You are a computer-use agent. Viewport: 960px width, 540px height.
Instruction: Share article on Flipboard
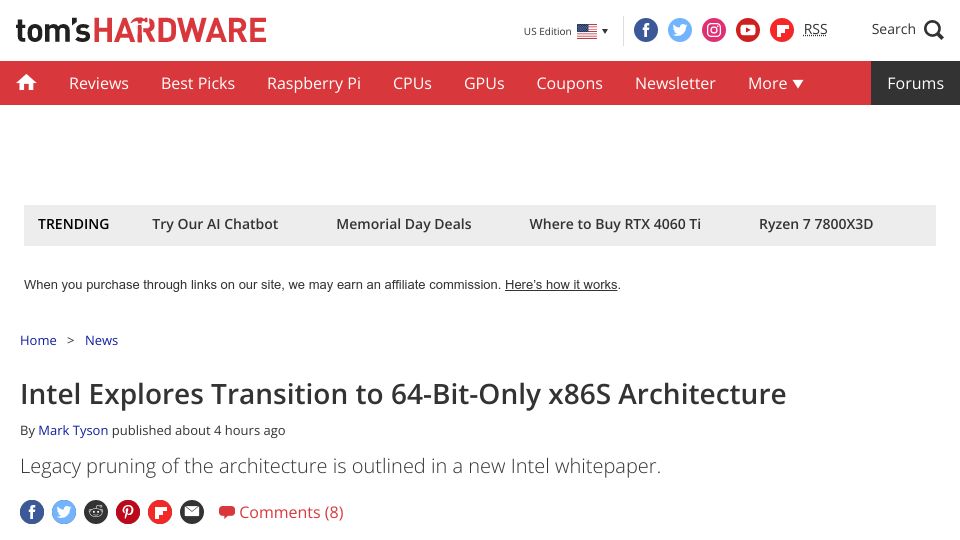click(x=160, y=512)
